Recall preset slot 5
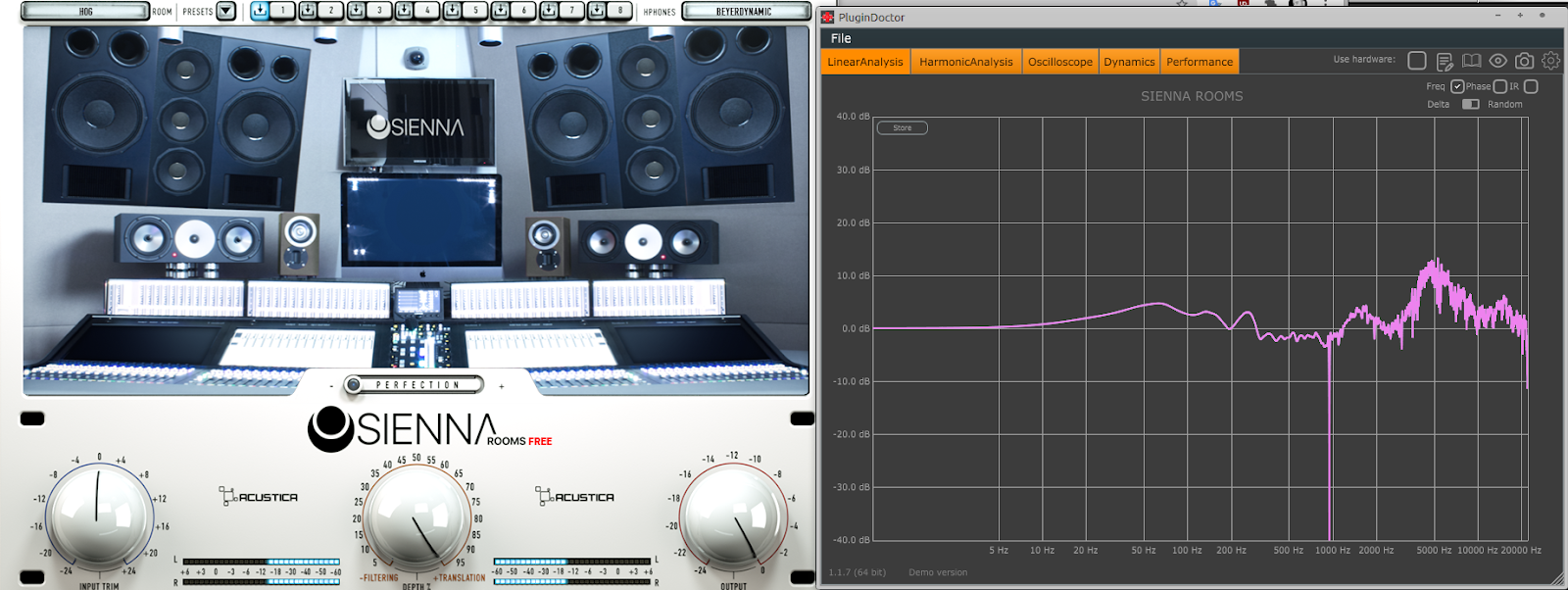This screenshot has width=1568, height=590. (475, 11)
